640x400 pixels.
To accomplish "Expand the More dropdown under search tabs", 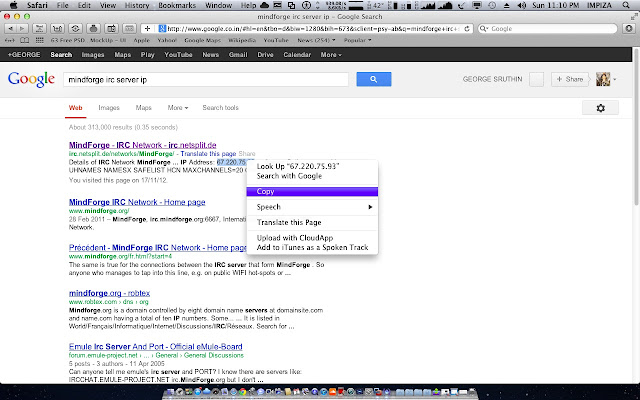I will click(x=178, y=108).
